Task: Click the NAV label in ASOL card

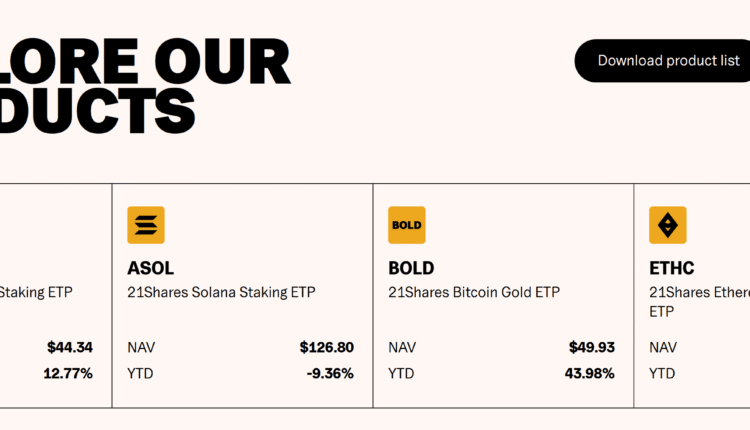Action: coord(141,348)
